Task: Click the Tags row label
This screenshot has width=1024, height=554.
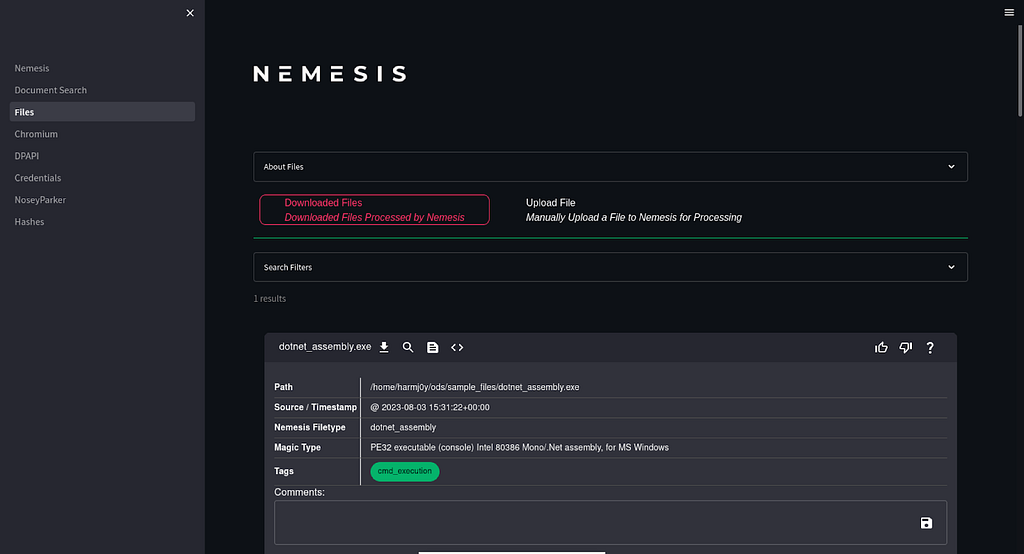Action: (284, 471)
